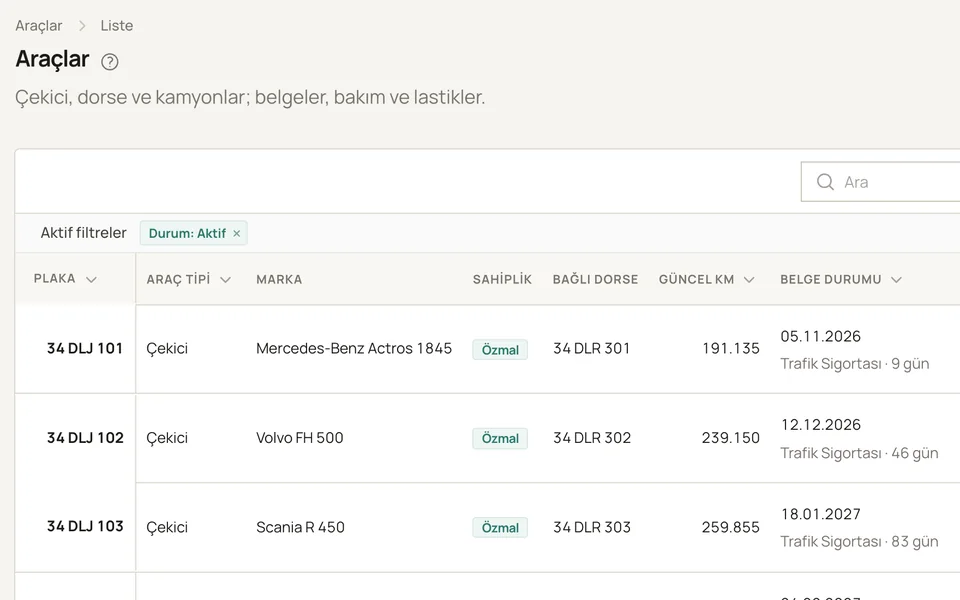
Task: Click the Aktif filtreler label
Action: pyautogui.click(x=83, y=233)
